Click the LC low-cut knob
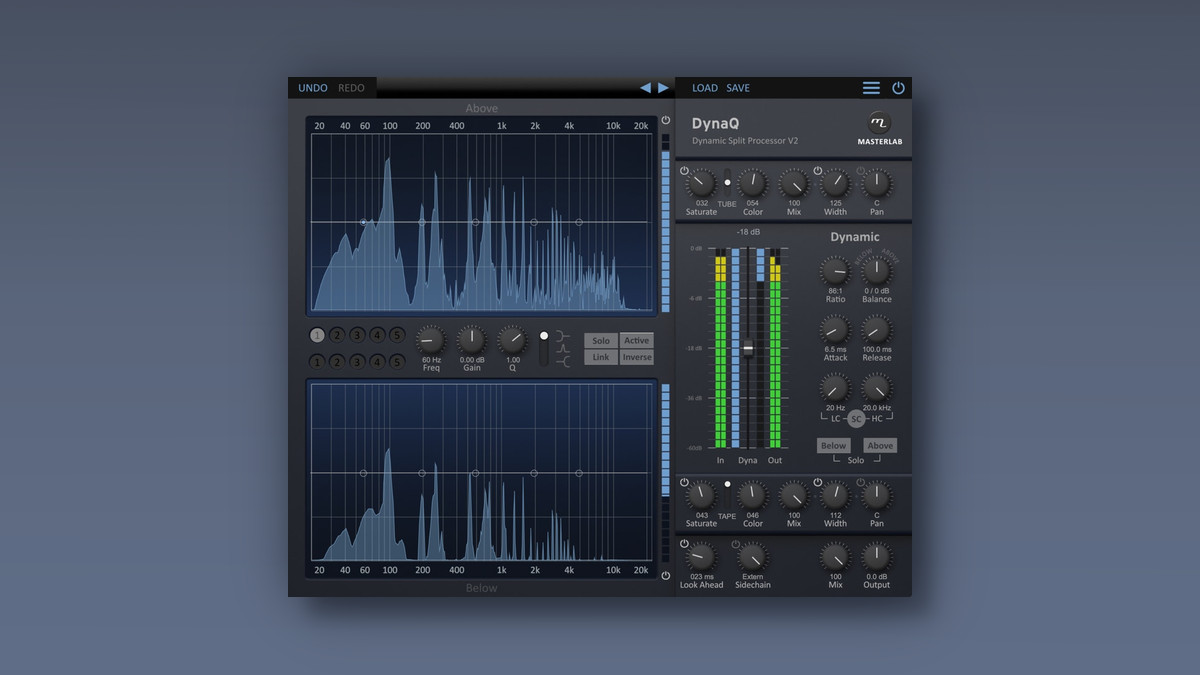This screenshot has width=1200, height=675. click(x=835, y=388)
